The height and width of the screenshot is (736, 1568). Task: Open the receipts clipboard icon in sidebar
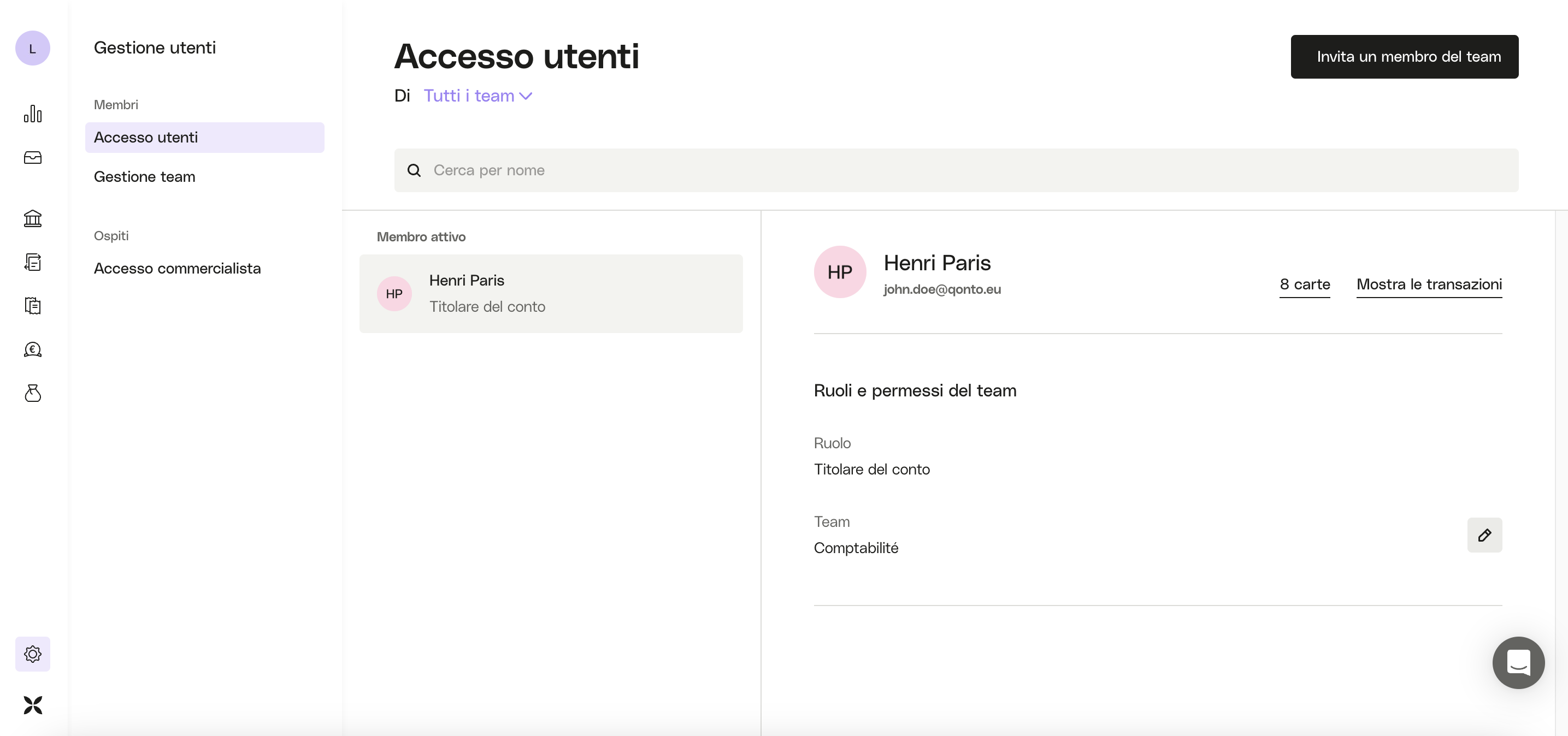33,305
